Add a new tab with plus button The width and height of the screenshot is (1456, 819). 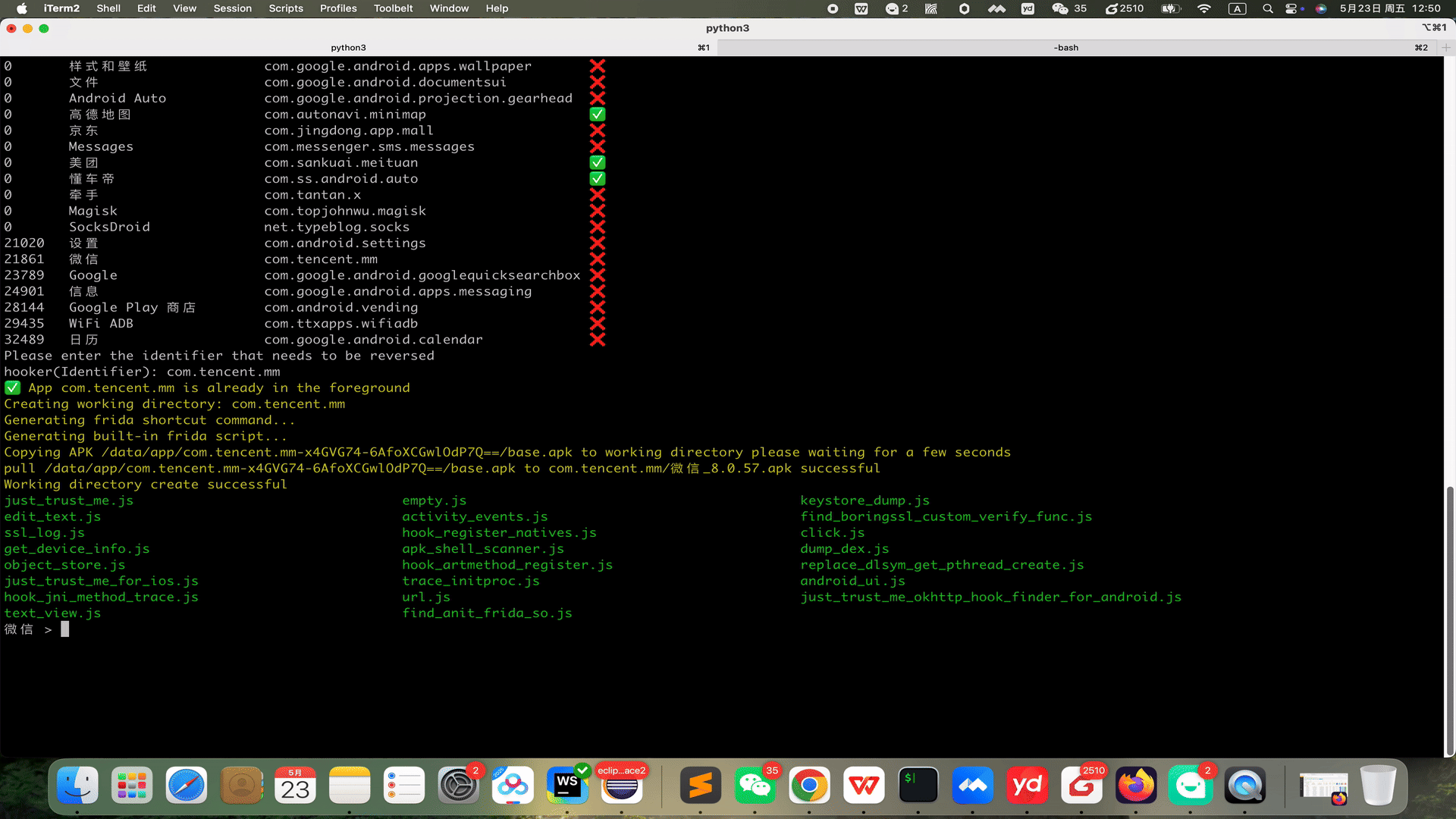tap(1446, 47)
